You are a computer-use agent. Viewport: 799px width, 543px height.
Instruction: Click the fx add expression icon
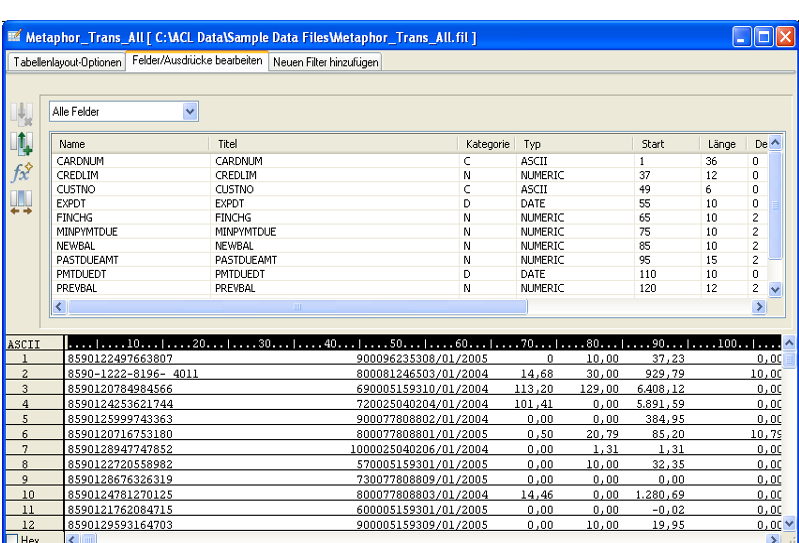(22, 172)
